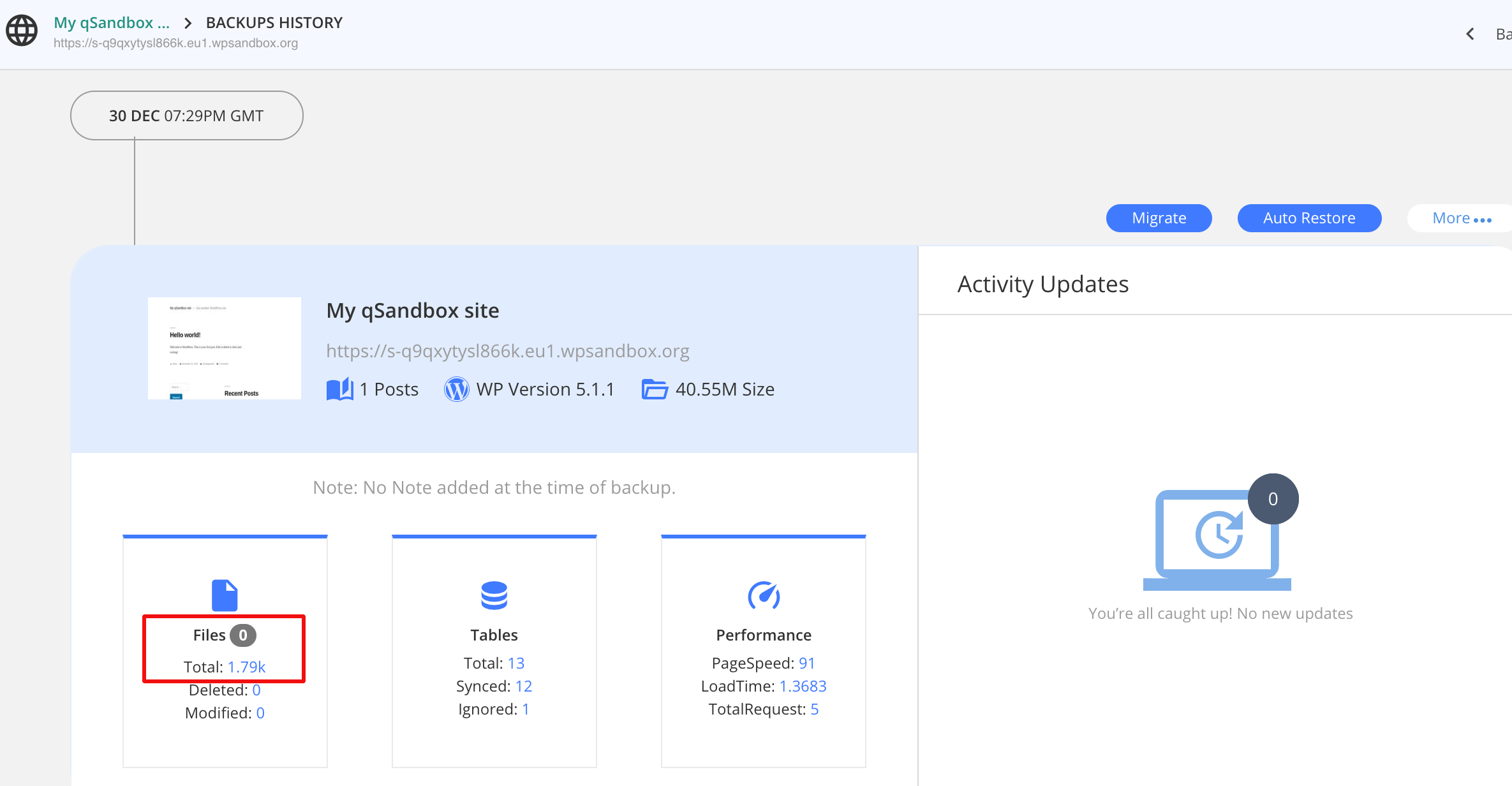Click the site preview thumbnail
The image size is (1512, 786).
(225, 348)
